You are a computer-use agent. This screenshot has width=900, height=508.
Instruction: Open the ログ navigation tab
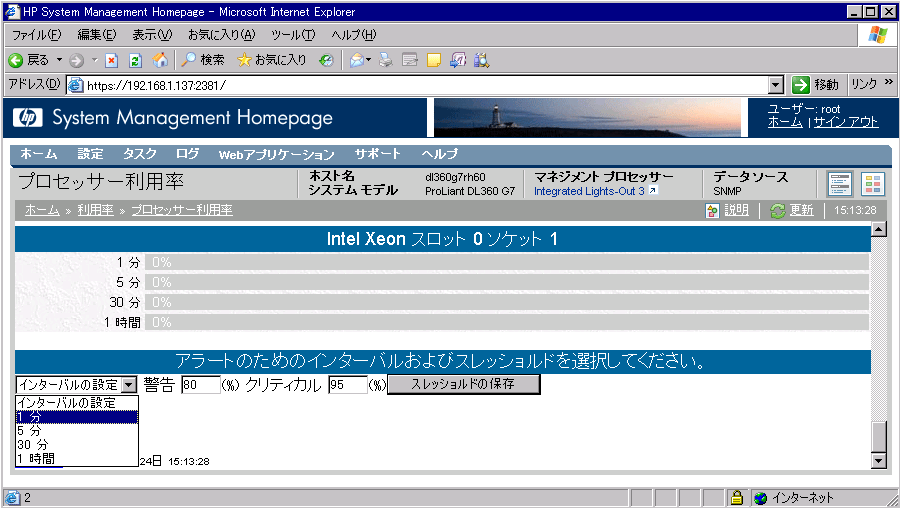[x=187, y=154]
